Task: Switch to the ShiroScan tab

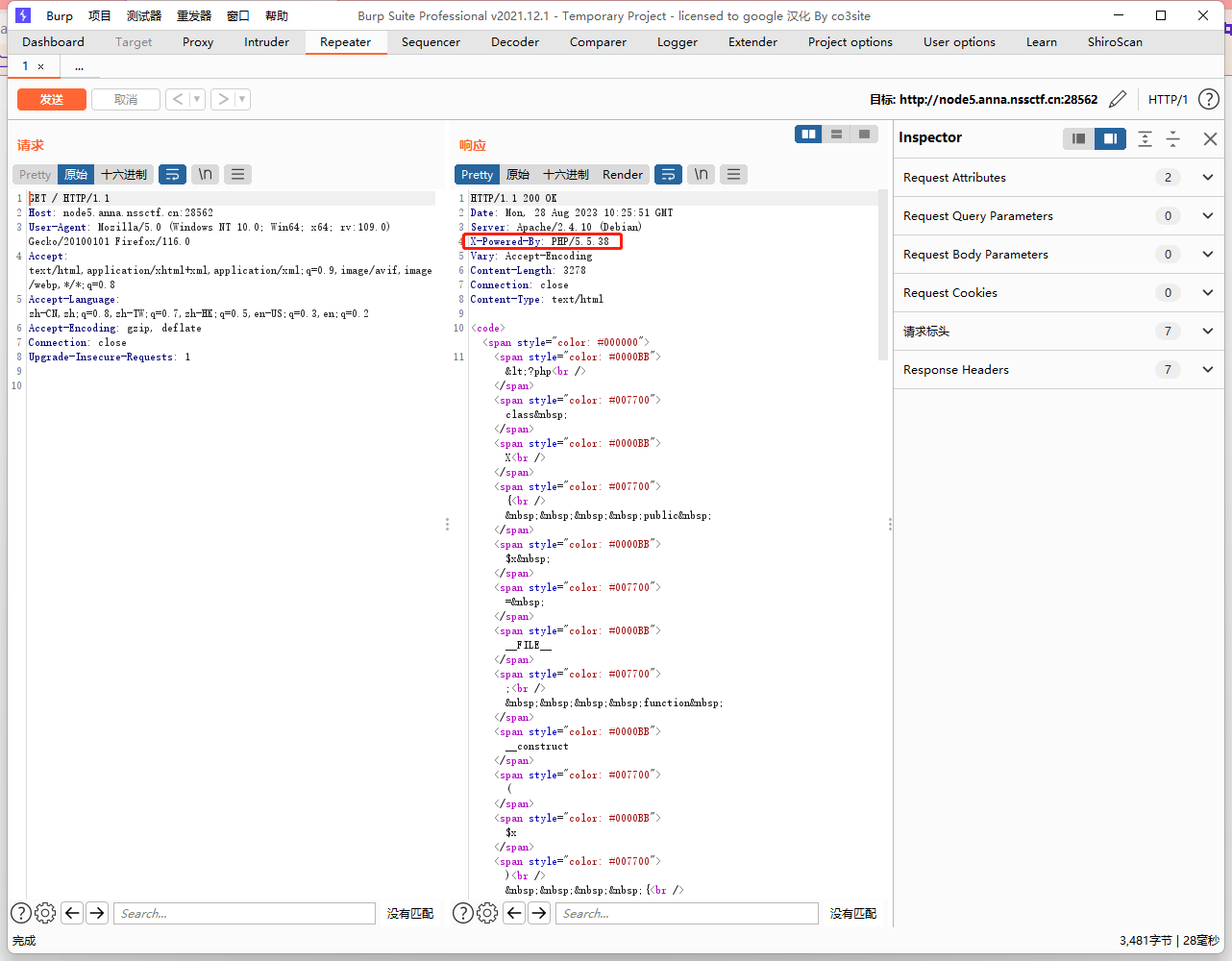Action: (1115, 42)
